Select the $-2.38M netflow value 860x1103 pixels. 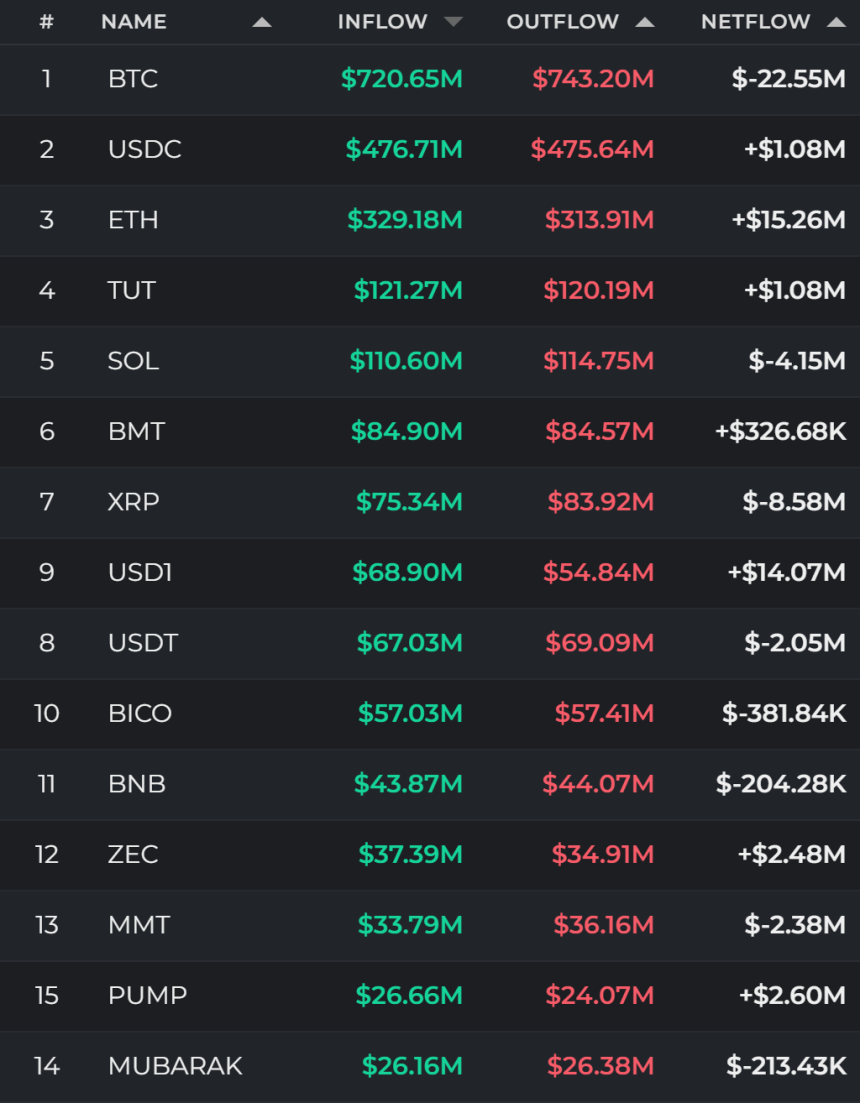coord(795,925)
